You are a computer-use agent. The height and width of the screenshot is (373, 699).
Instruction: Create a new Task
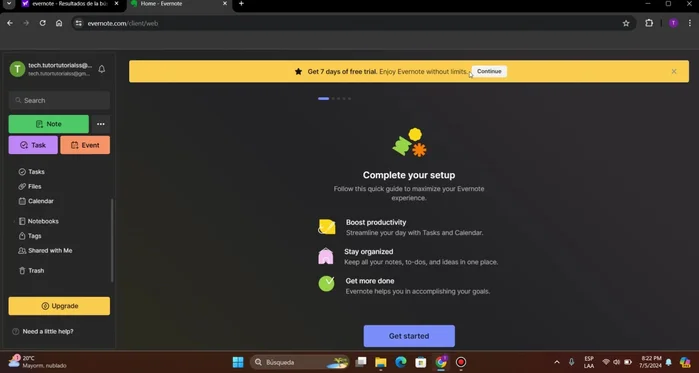tap(33, 145)
